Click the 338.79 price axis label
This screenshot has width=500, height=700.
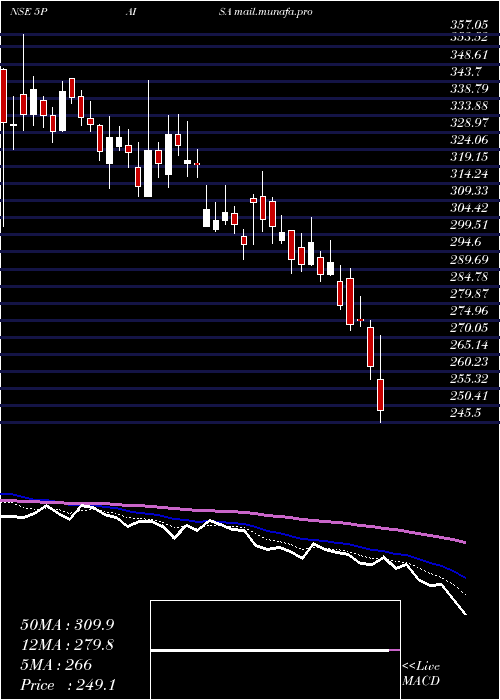(468, 89)
